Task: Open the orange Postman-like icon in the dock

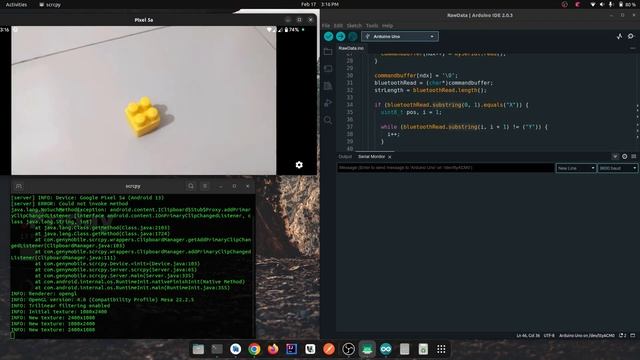Action: point(329,349)
